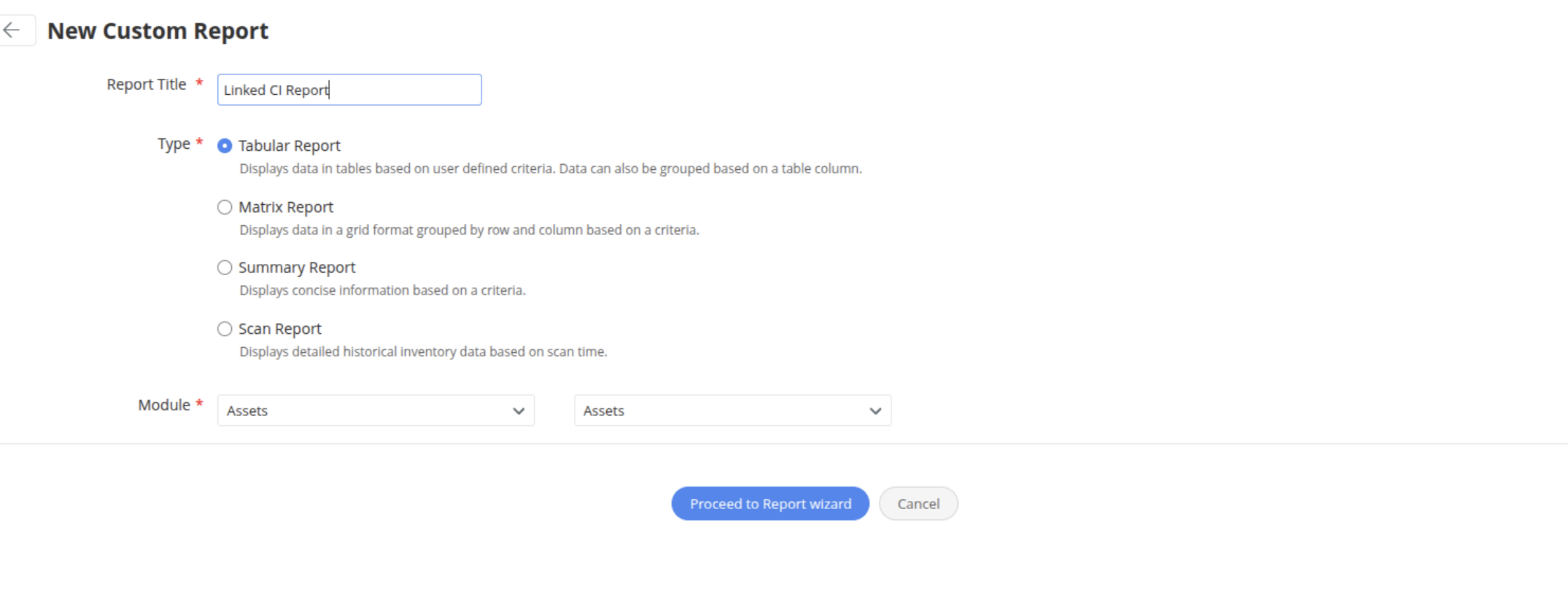The image size is (1568, 615).
Task: Click the chevron on the left Module dropdown
Action: click(x=518, y=411)
